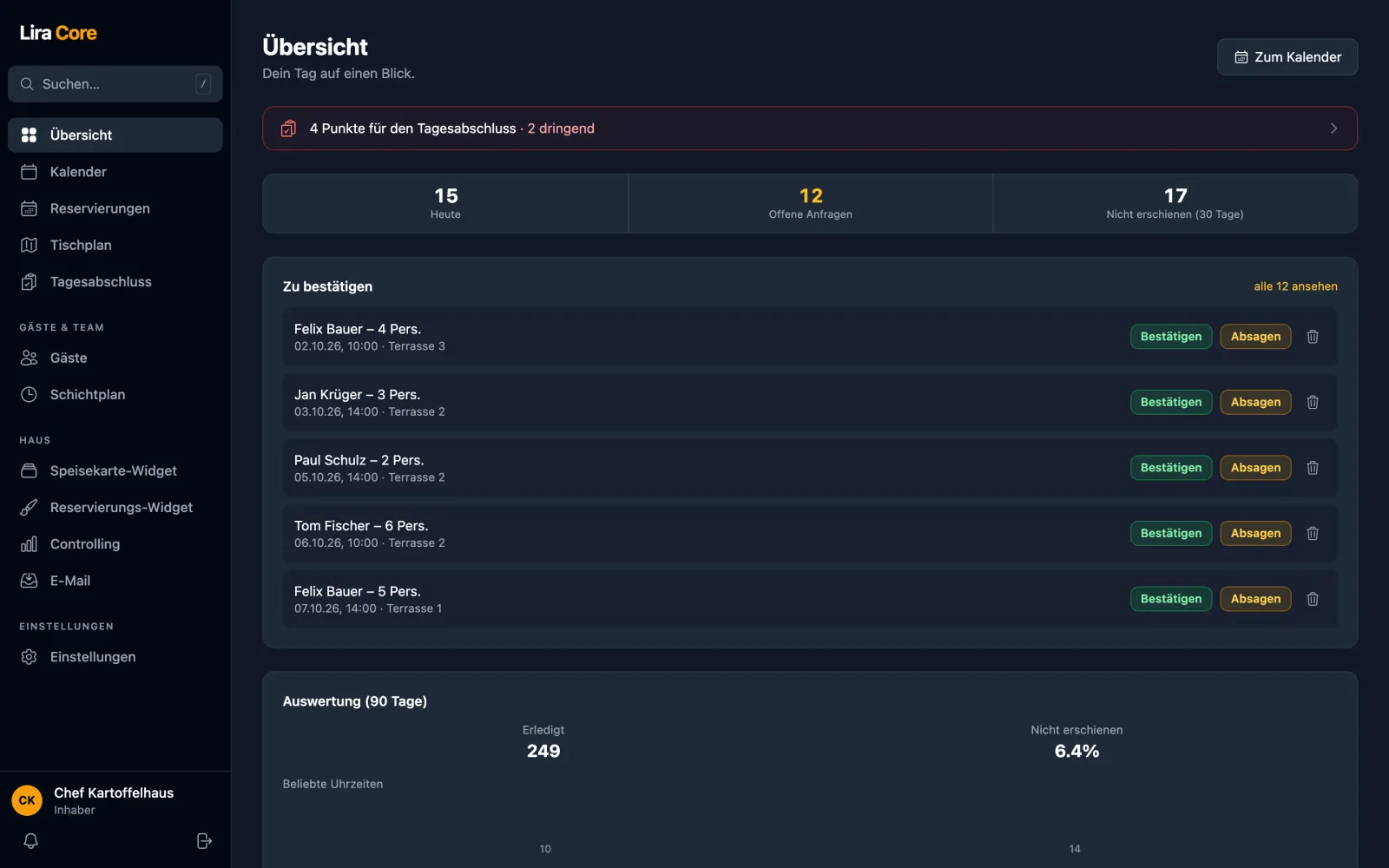The height and width of the screenshot is (868, 1389).
Task: Click 'alle 12 ansehen' link
Action: point(1295,286)
